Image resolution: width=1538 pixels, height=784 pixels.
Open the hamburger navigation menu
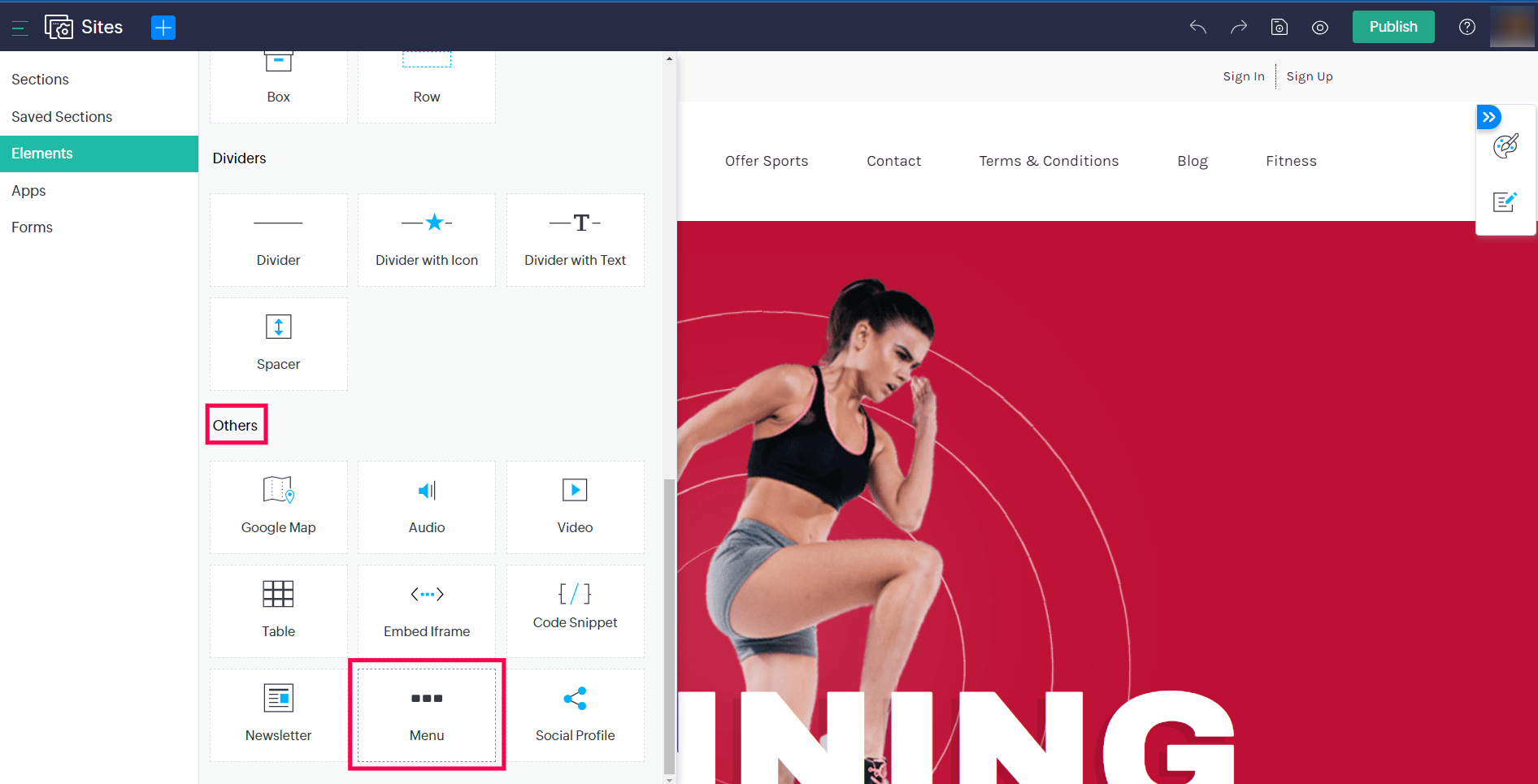[x=20, y=28]
